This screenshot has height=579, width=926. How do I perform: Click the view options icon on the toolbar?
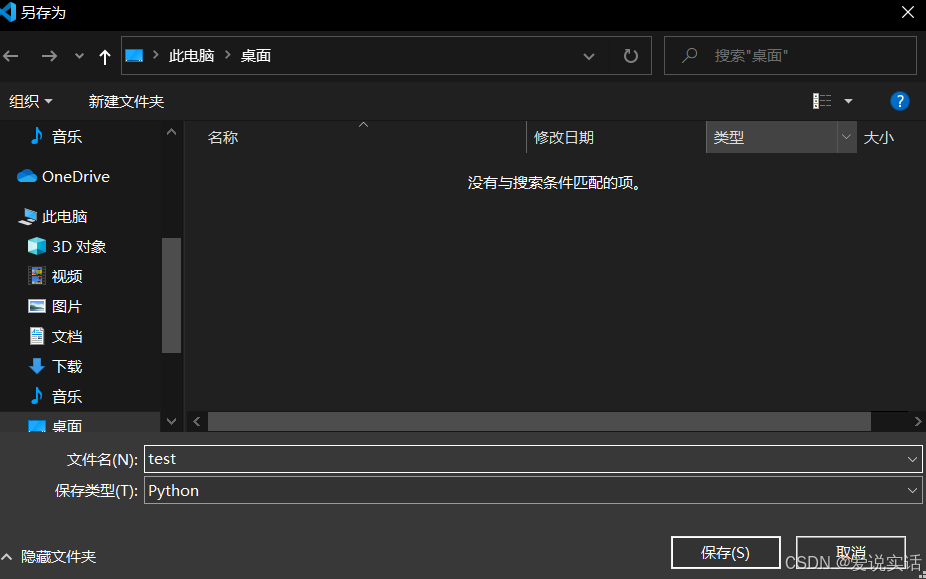(822, 100)
